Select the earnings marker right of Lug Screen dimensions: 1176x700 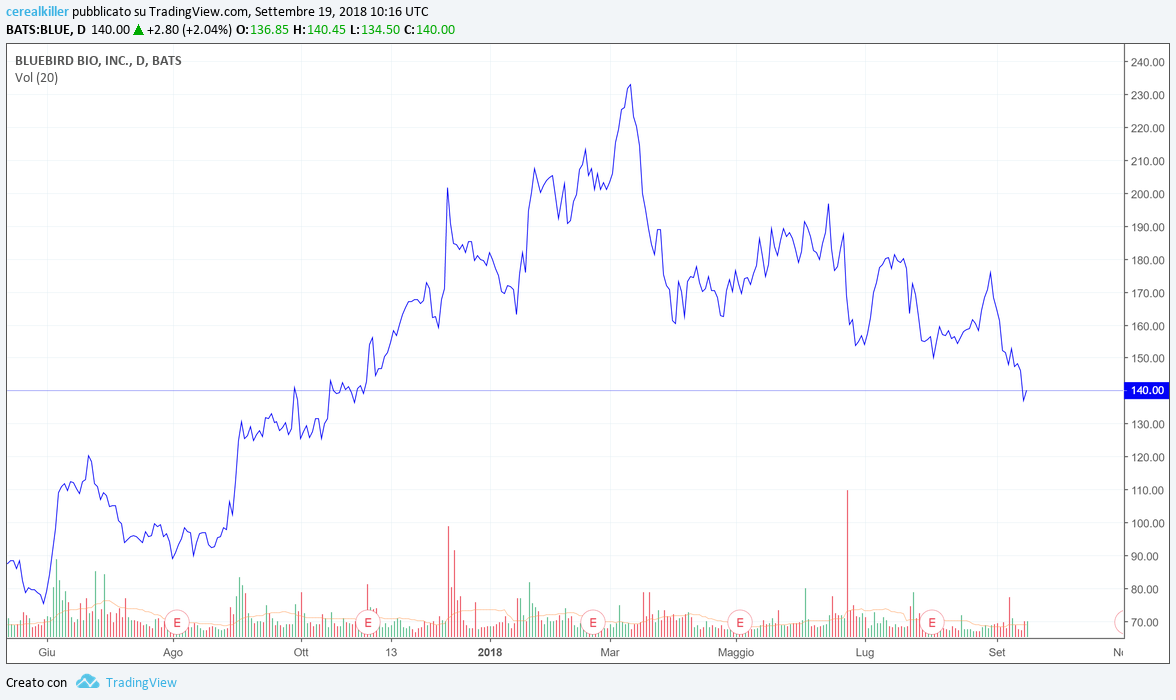932,622
